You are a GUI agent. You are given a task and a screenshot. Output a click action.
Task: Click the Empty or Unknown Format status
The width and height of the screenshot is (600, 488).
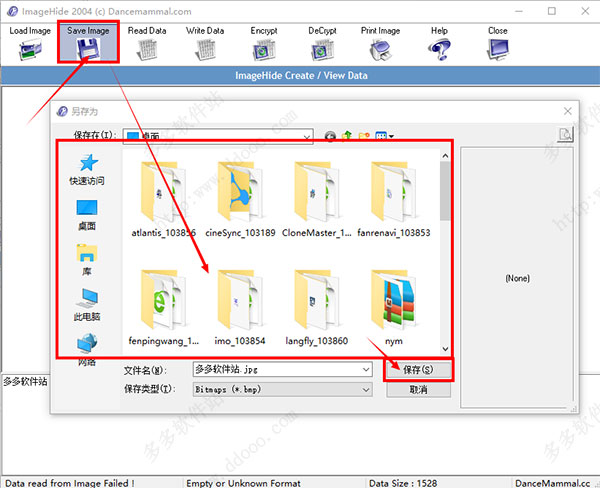click(243, 483)
